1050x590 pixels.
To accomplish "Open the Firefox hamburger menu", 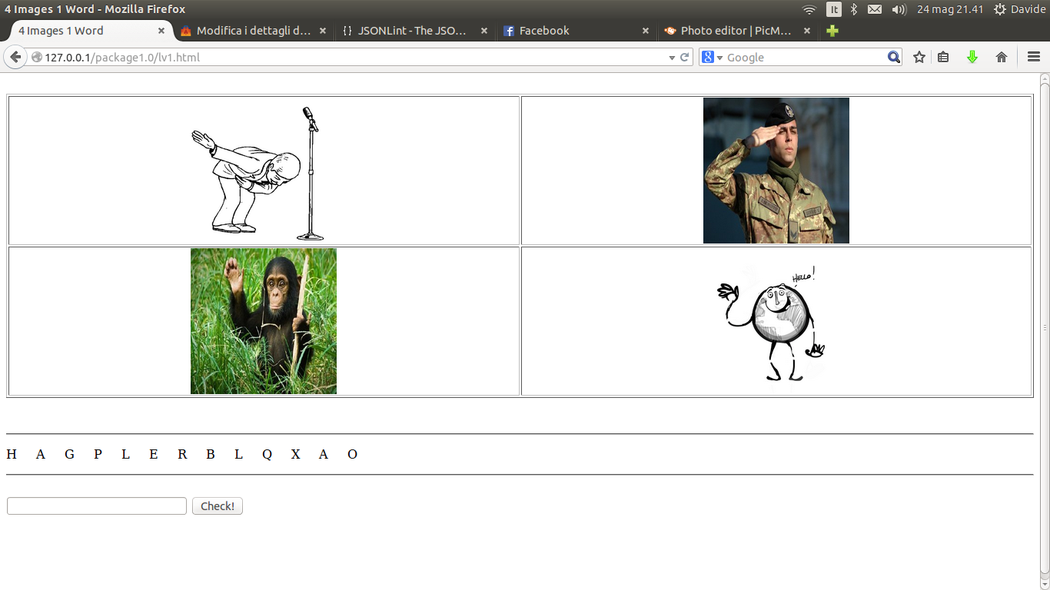I will pyautogui.click(x=1034, y=57).
